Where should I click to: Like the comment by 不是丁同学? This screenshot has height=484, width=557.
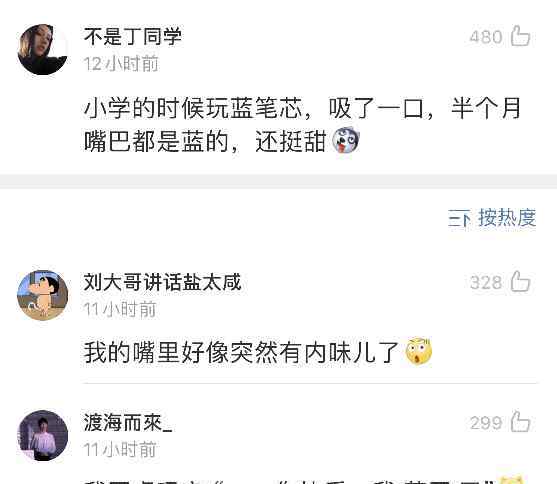click(520, 36)
